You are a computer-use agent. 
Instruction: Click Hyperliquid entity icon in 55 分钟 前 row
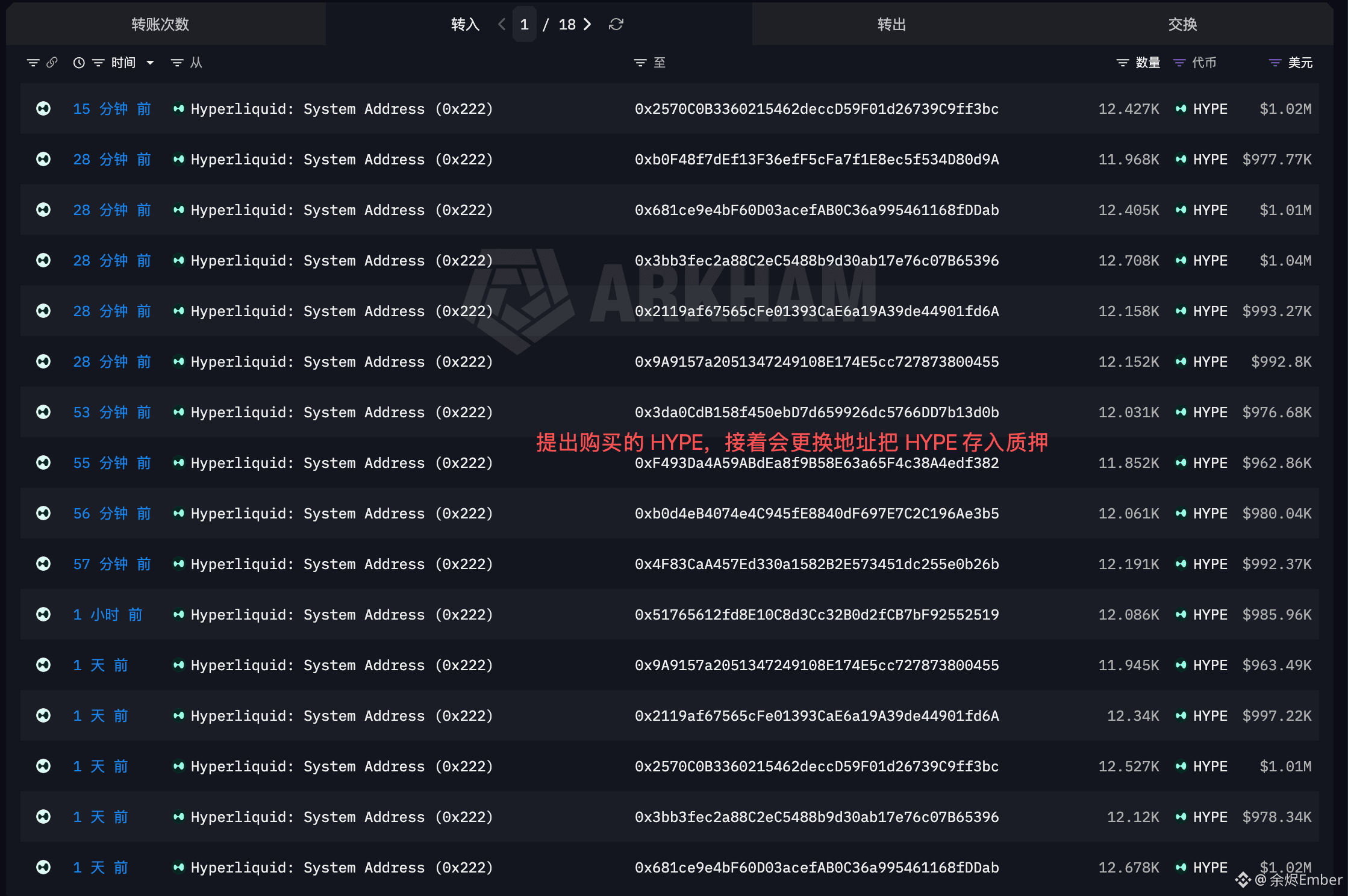(x=179, y=462)
